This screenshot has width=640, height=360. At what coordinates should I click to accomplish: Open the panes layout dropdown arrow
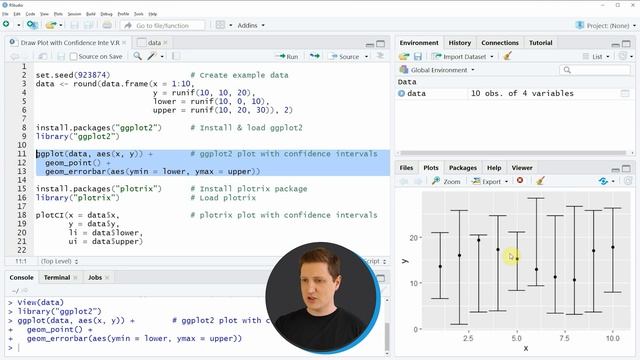point(231,25)
